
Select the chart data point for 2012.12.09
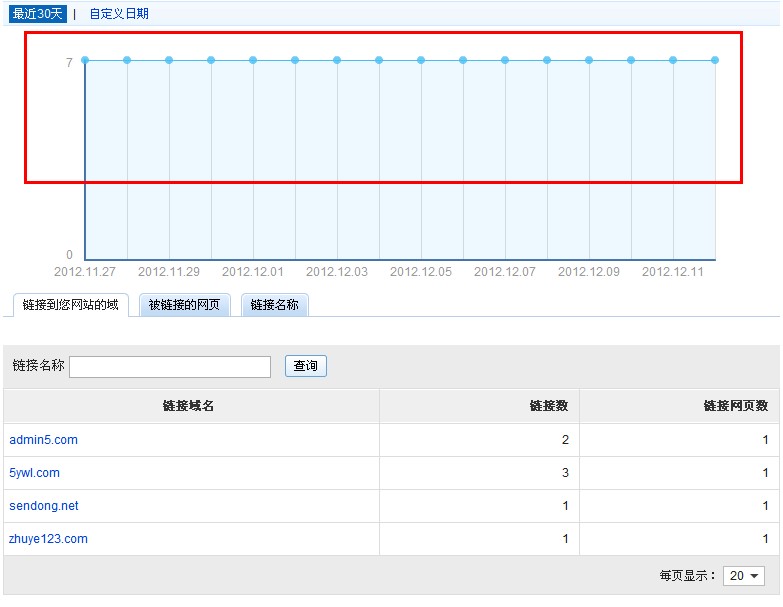589,60
